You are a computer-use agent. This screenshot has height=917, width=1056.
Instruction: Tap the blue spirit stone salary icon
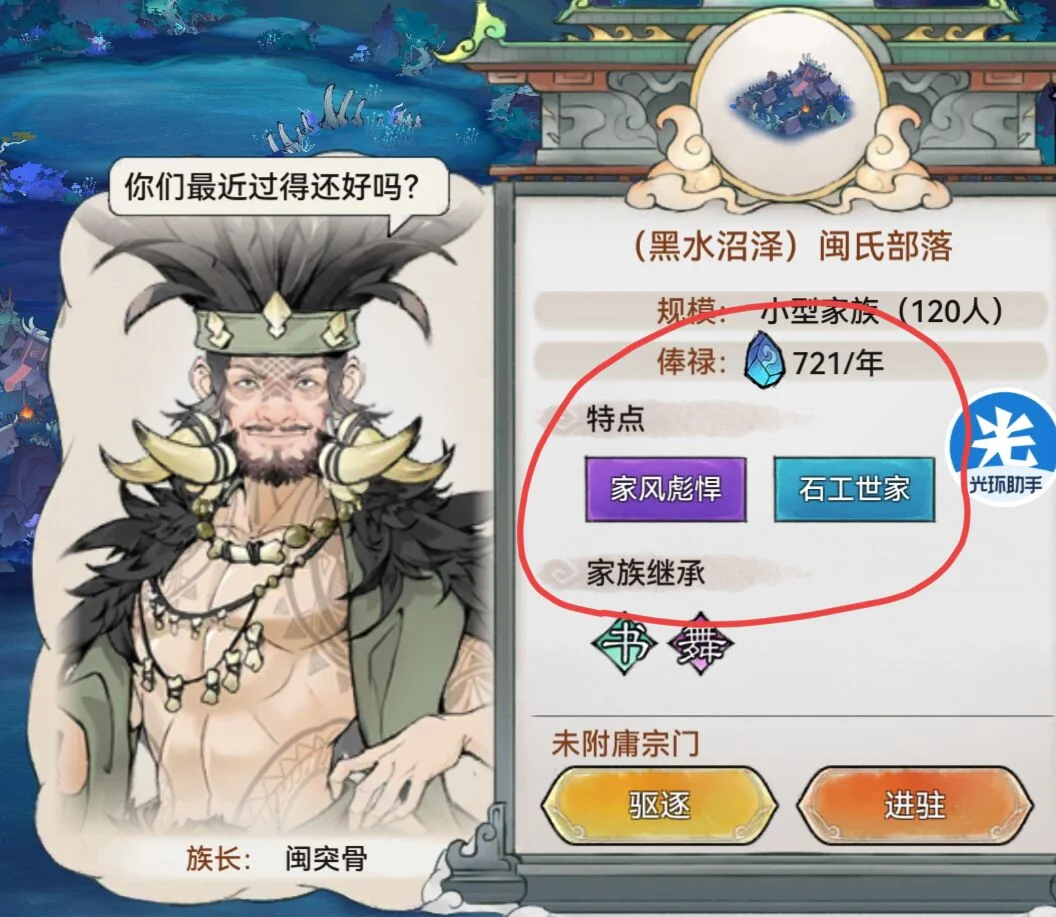click(x=766, y=360)
